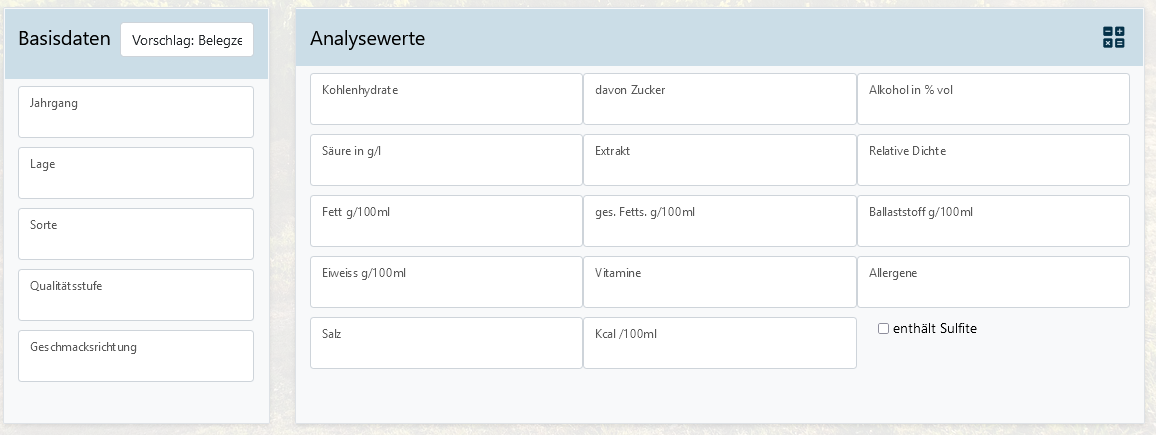Select the 'Kcal /100ml' field

719,343
